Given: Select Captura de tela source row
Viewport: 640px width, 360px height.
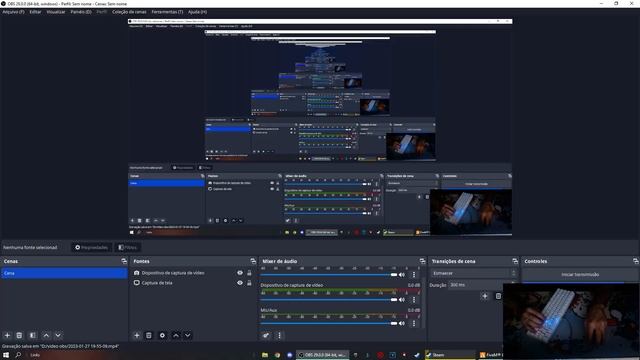Looking at the screenshot, I should pos(192,282).
